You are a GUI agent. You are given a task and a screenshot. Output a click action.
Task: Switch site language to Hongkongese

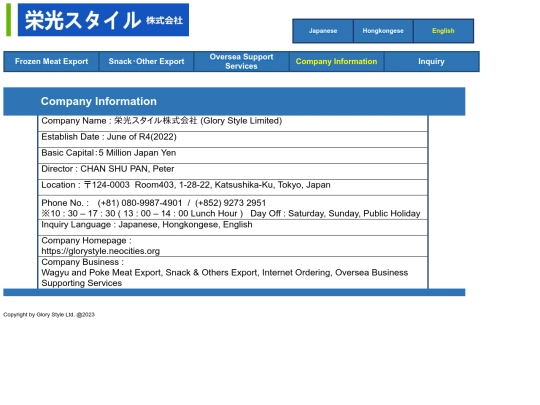(x=383, y=31)
